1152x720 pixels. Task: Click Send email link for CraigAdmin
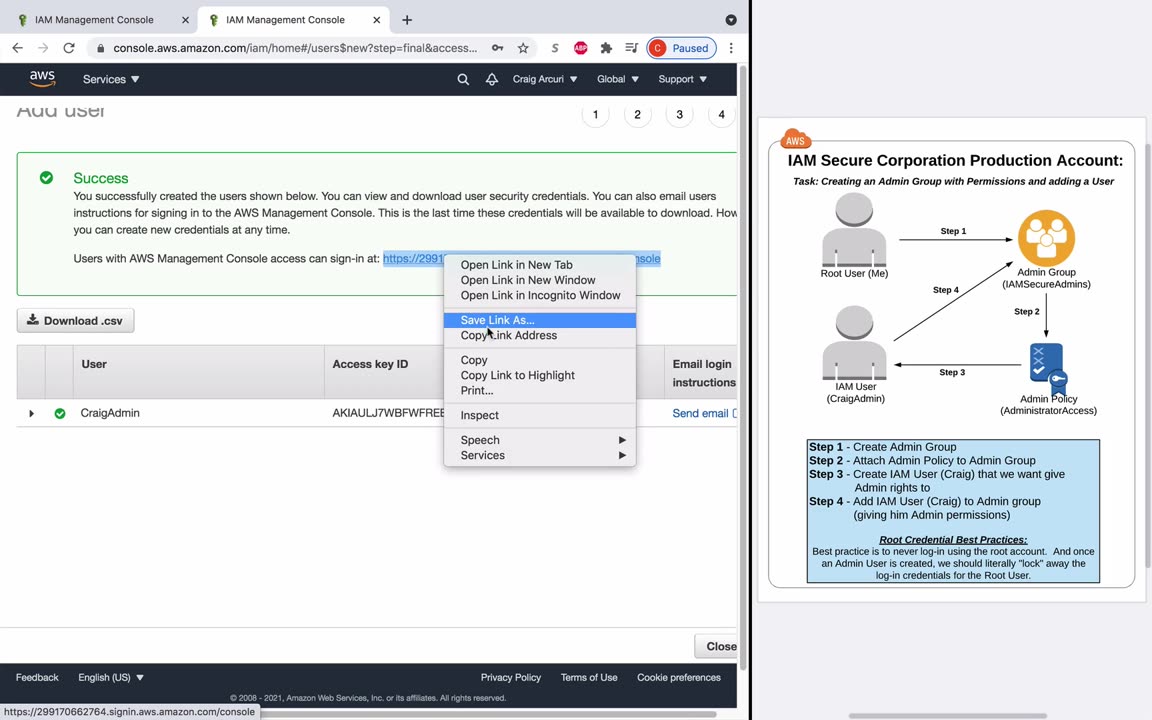pos(700,414)
